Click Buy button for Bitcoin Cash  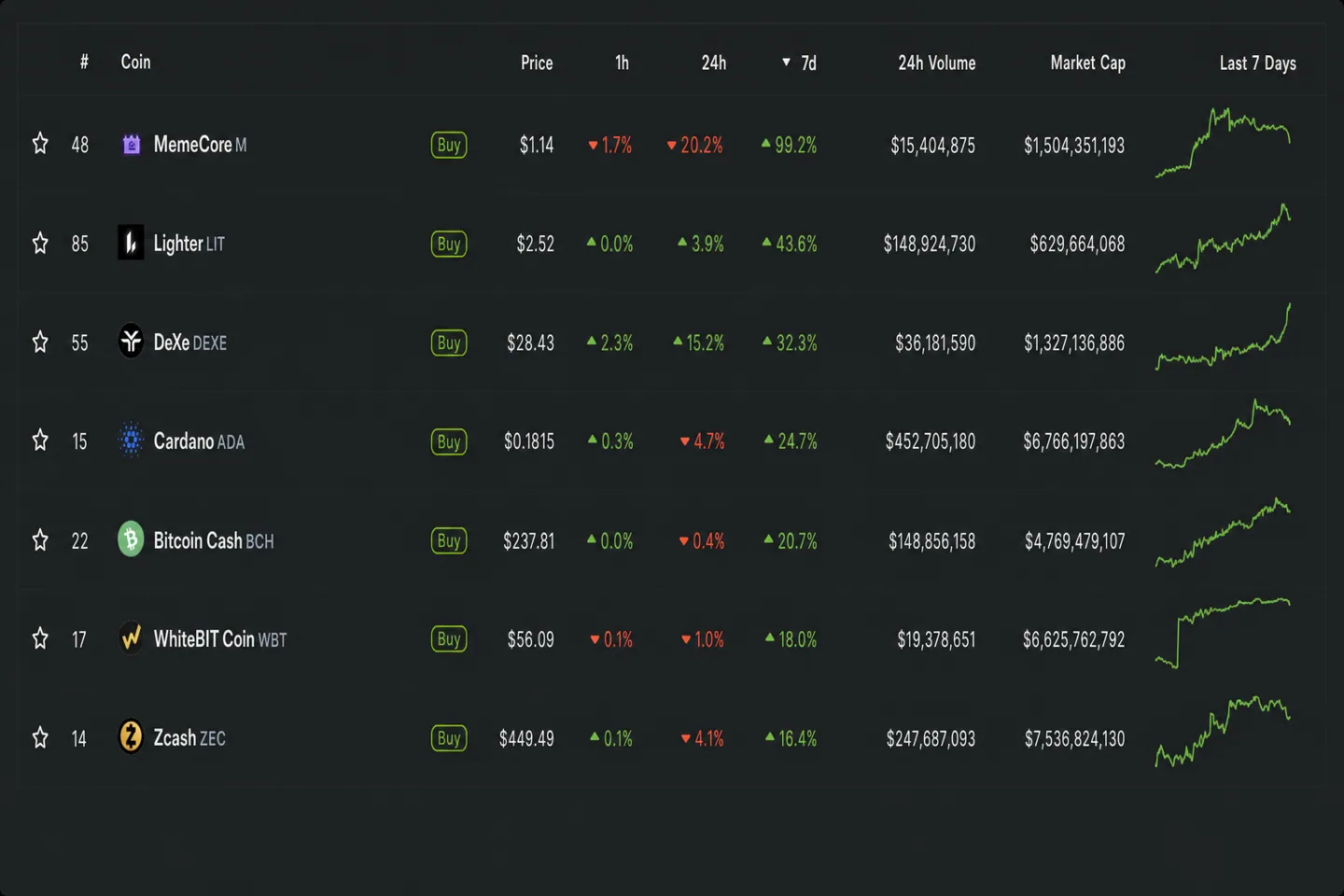tap(449, 540)
